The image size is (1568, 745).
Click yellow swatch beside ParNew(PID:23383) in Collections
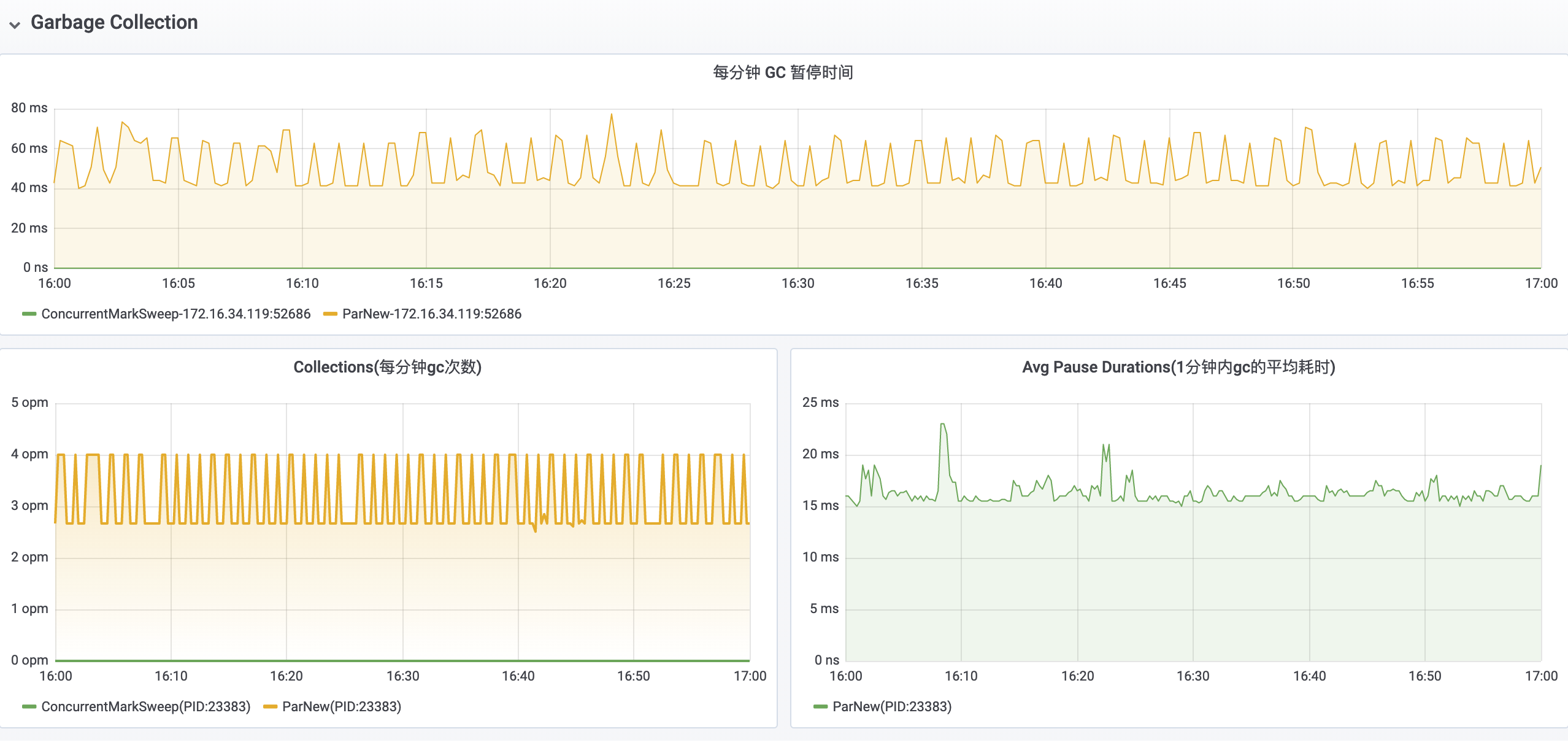(270, 706)
